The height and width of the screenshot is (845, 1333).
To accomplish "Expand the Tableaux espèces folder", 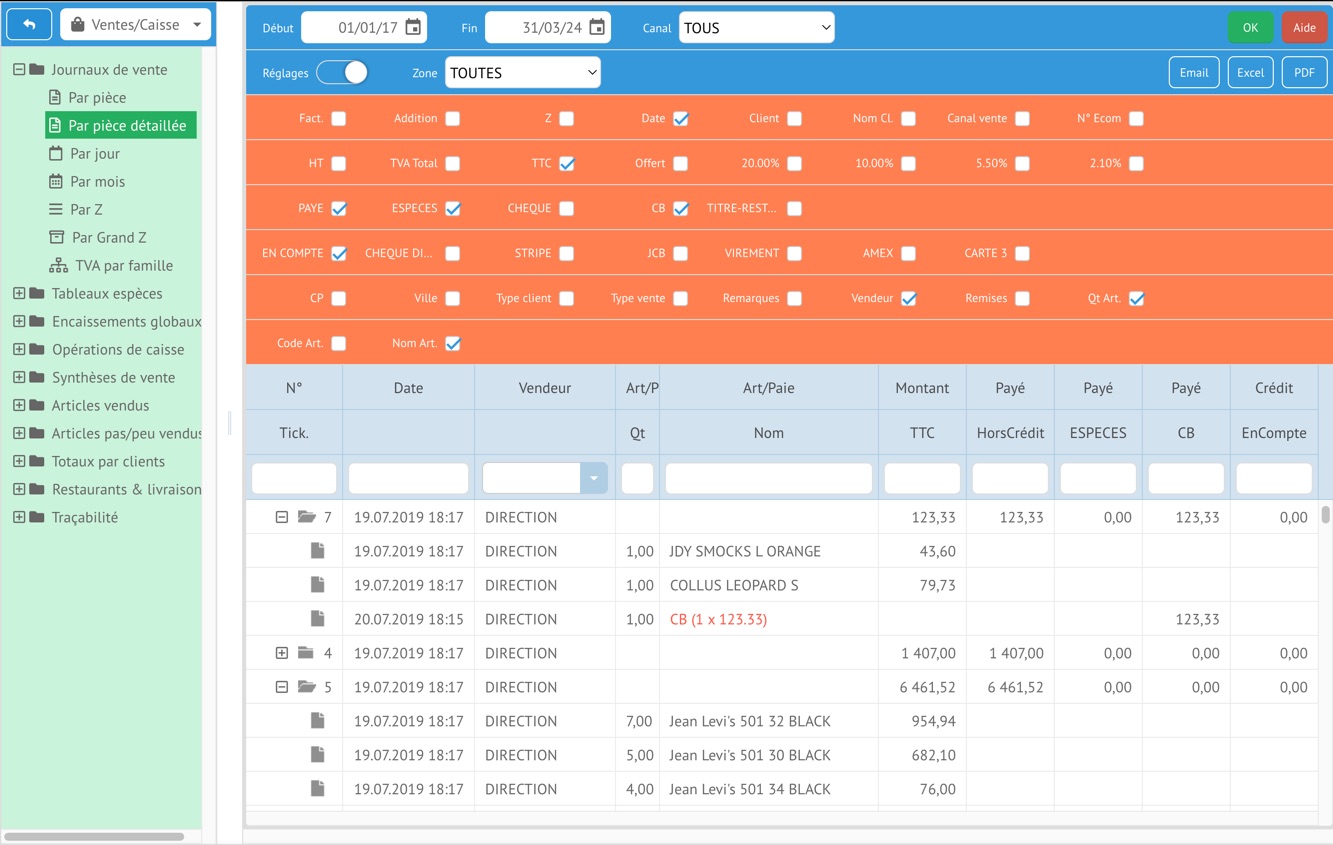I will (x=19, y=293).
